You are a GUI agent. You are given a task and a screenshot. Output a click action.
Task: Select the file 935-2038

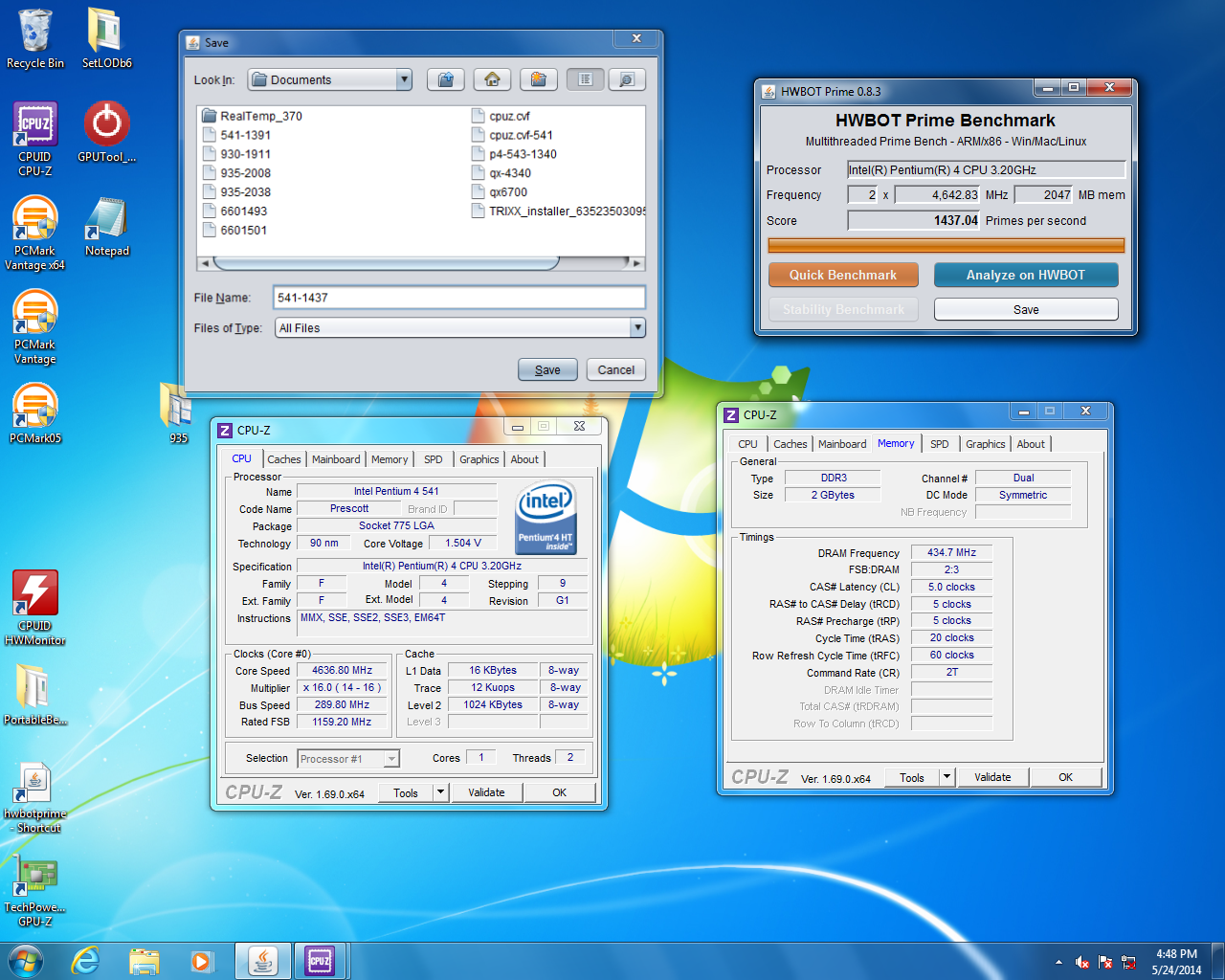pyautogui.click(x=237, y=192)
